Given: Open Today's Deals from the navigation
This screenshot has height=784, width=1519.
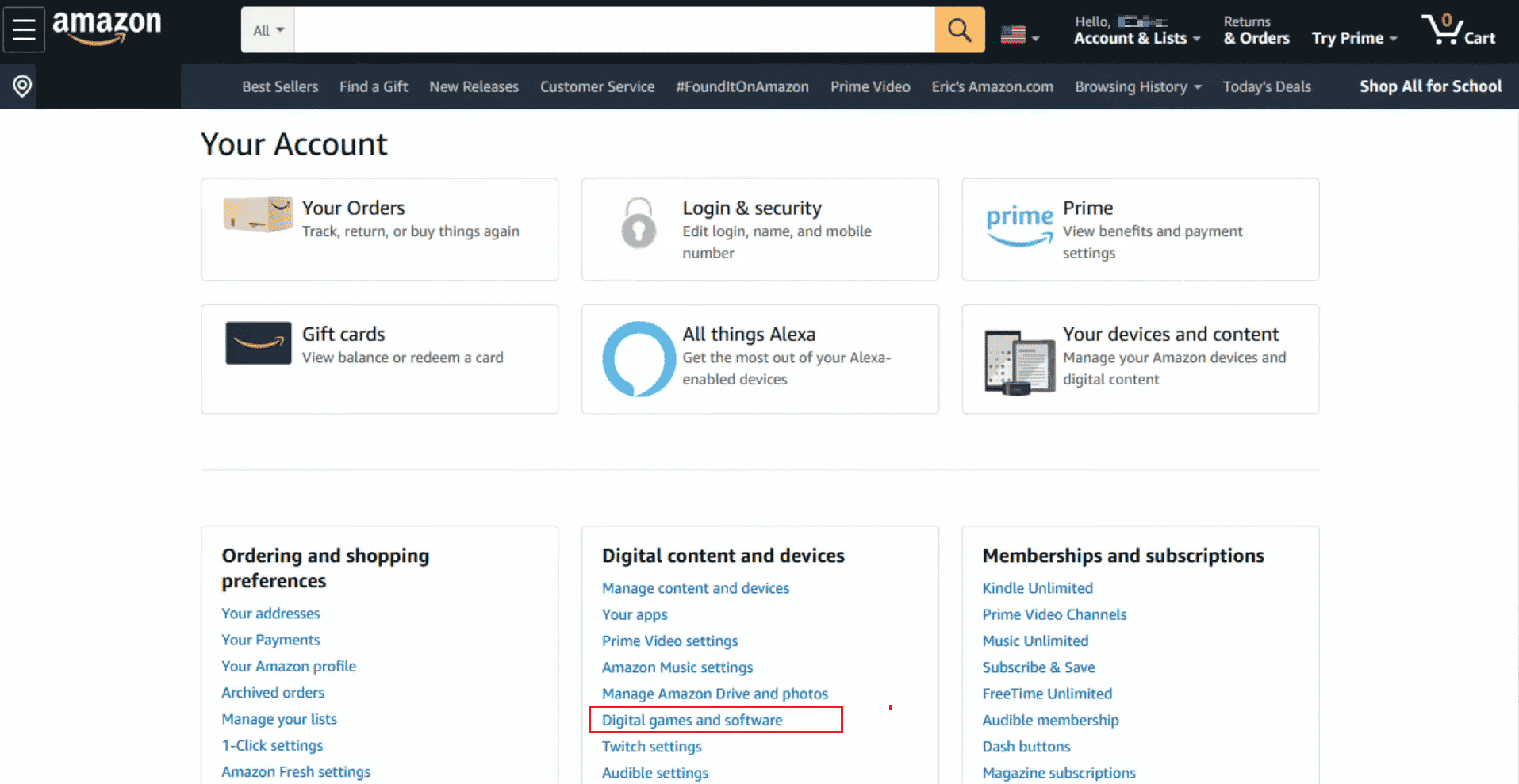Looking at the screenshot, I should click(1266, 86).
